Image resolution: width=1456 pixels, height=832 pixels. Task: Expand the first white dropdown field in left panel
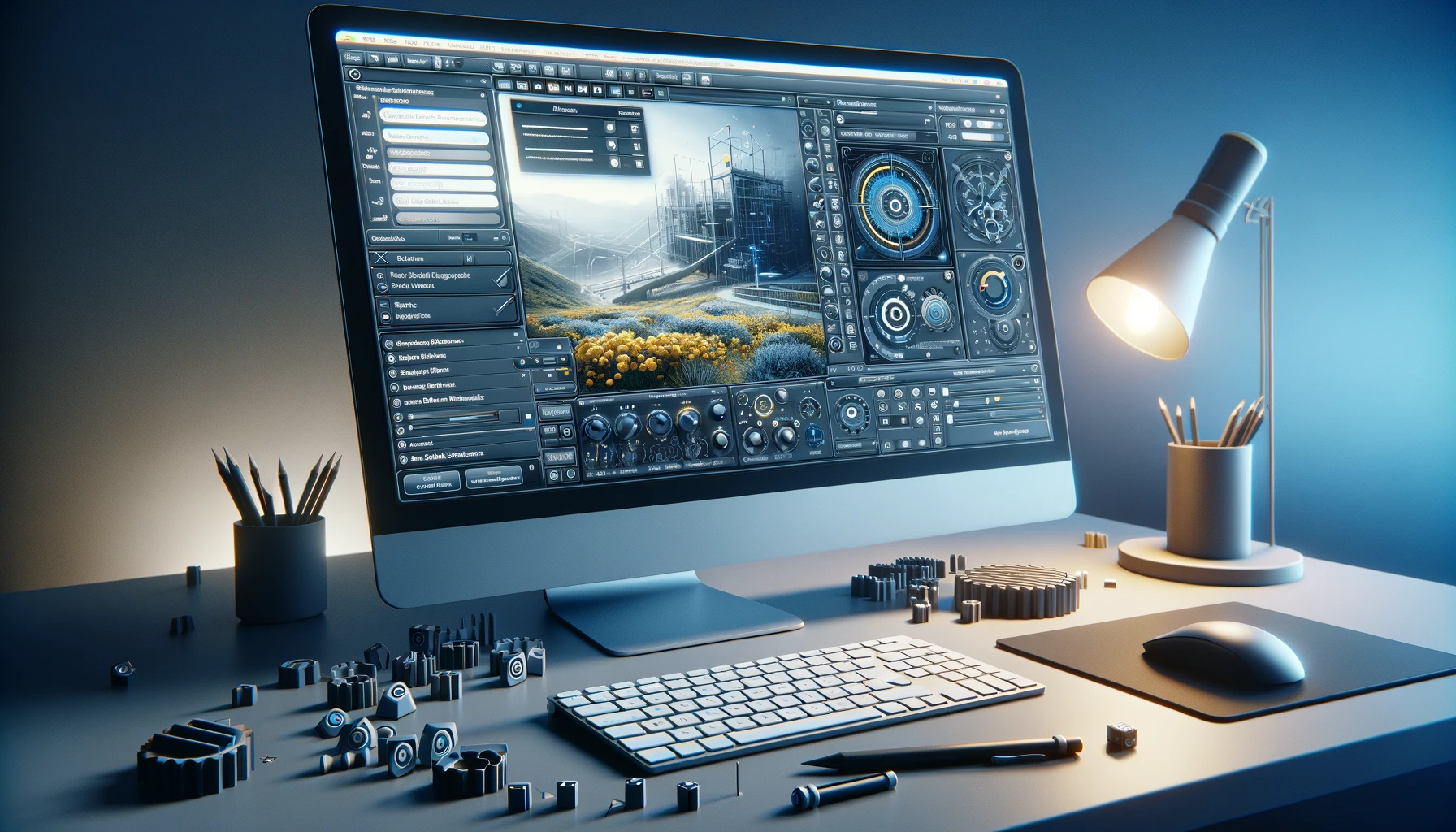pos(433,117)
